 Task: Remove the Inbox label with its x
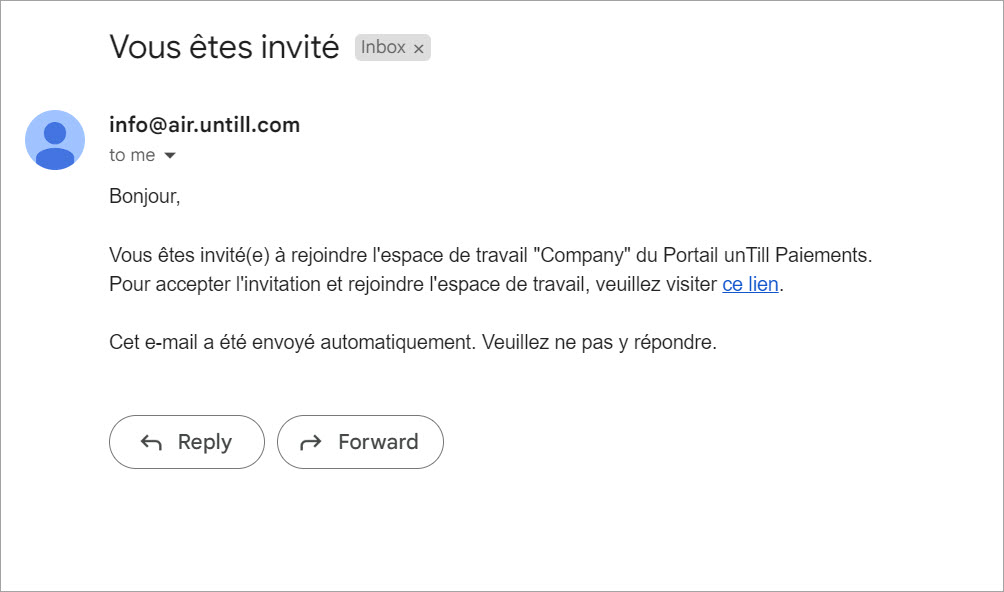(x=419, y=48)
